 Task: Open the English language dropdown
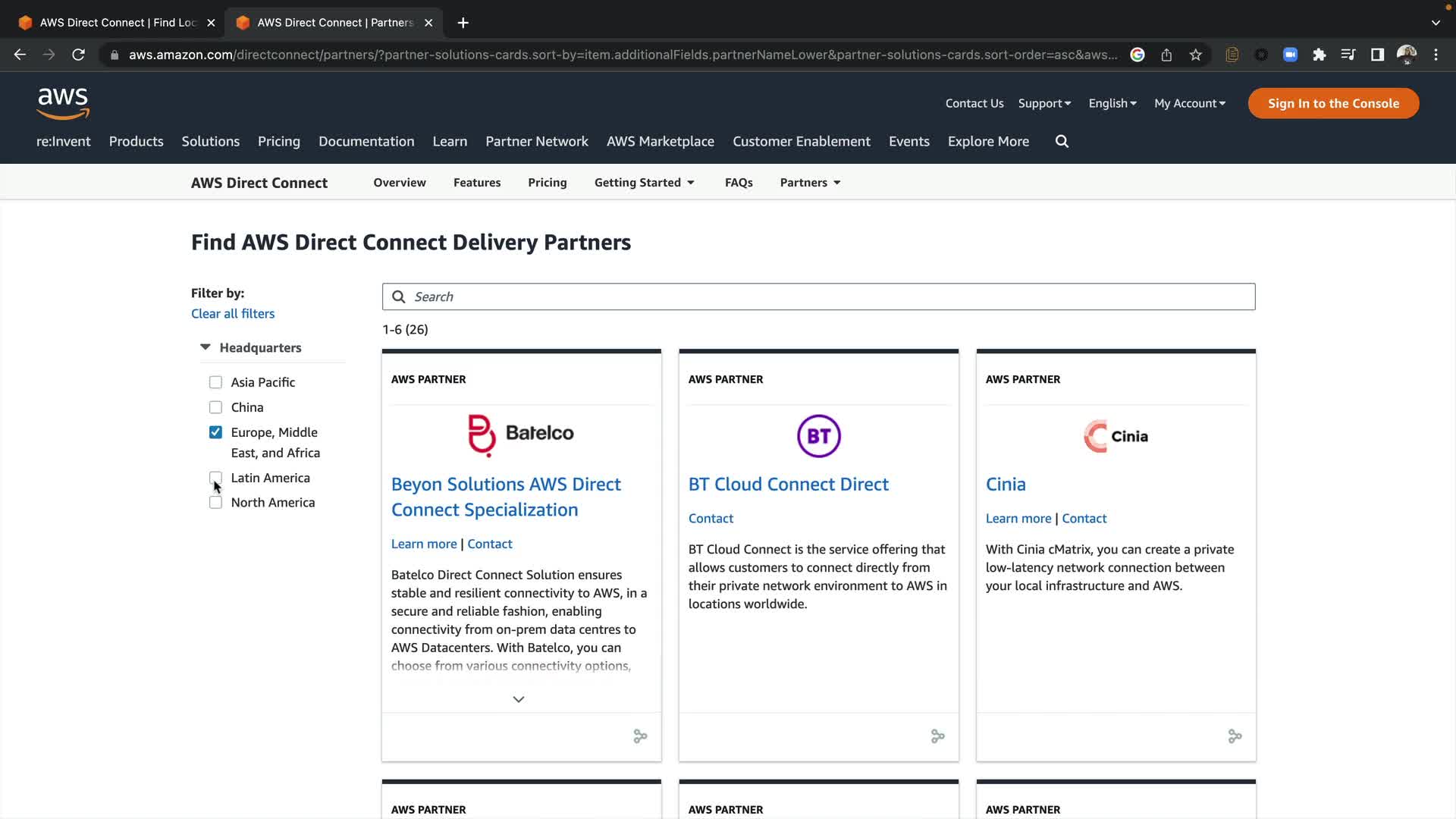click(x=1112, y=103)
